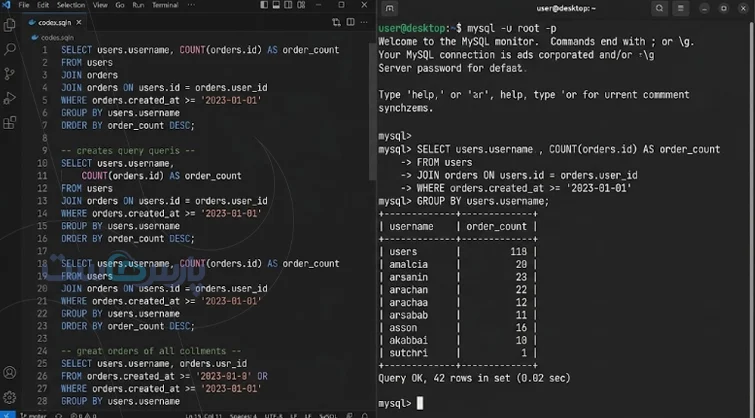Open the Extensions view in the activity bar
This screenshot has height=418, width=755.
pos(10,122)
